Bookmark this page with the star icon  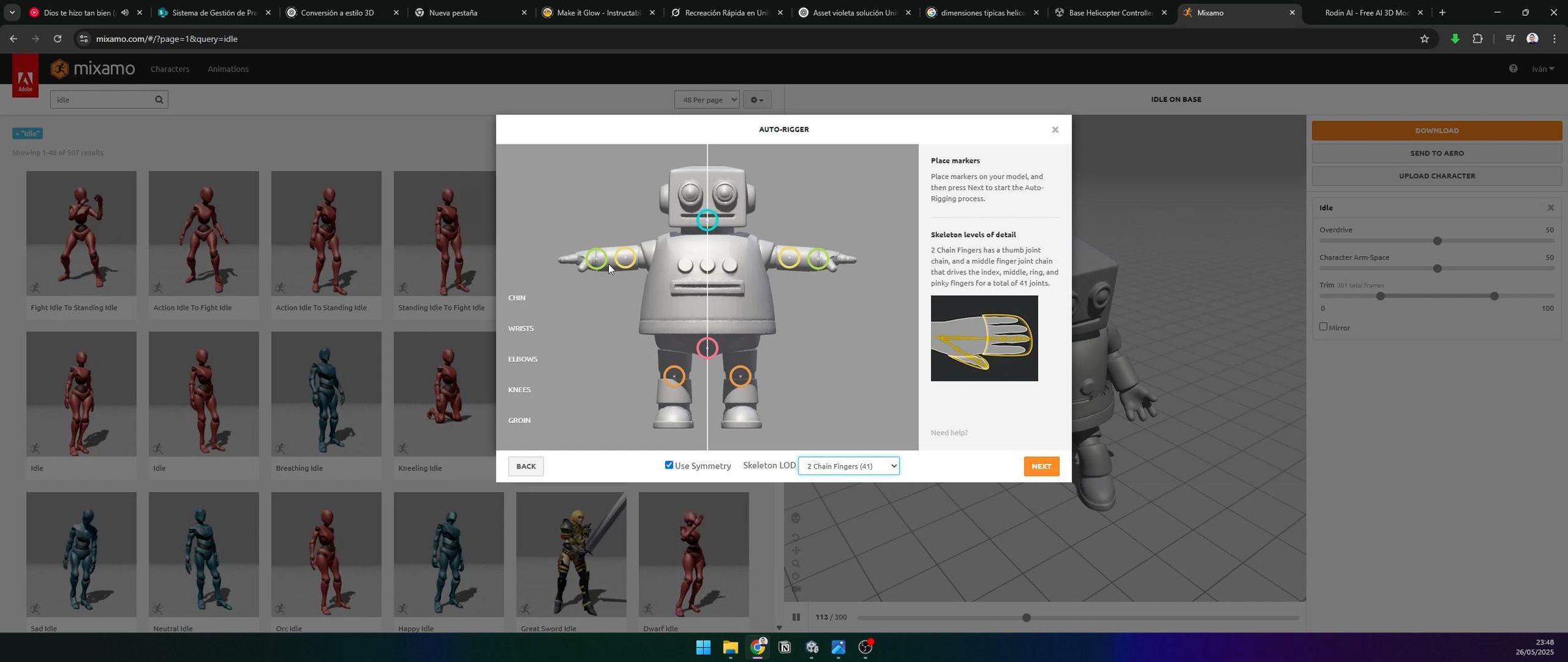coord(1424,39)
